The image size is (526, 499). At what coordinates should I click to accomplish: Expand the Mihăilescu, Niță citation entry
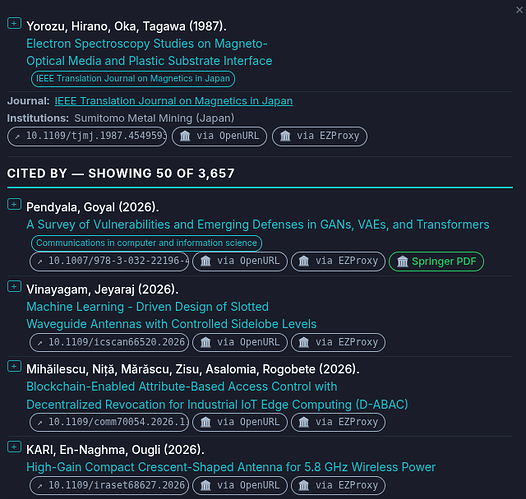click(14, 367)
